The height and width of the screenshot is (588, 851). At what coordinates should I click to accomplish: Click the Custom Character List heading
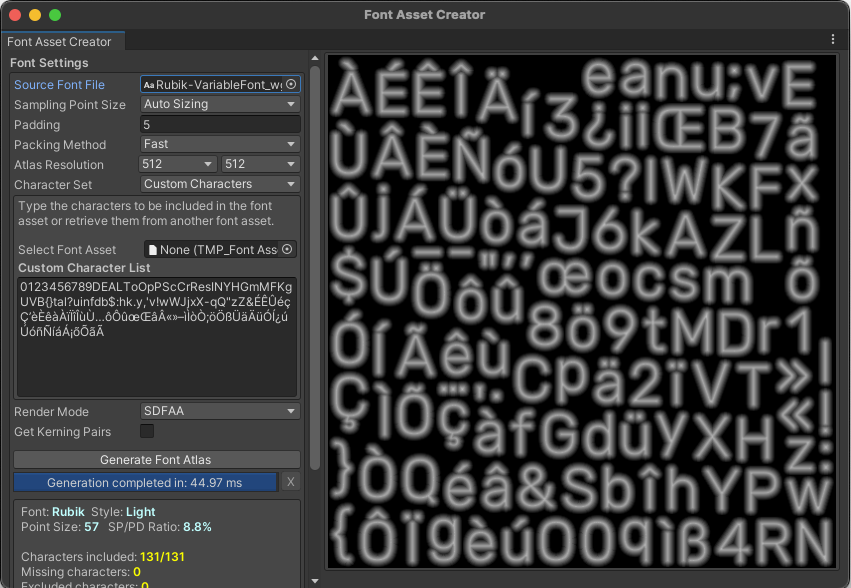click(84, 268)
